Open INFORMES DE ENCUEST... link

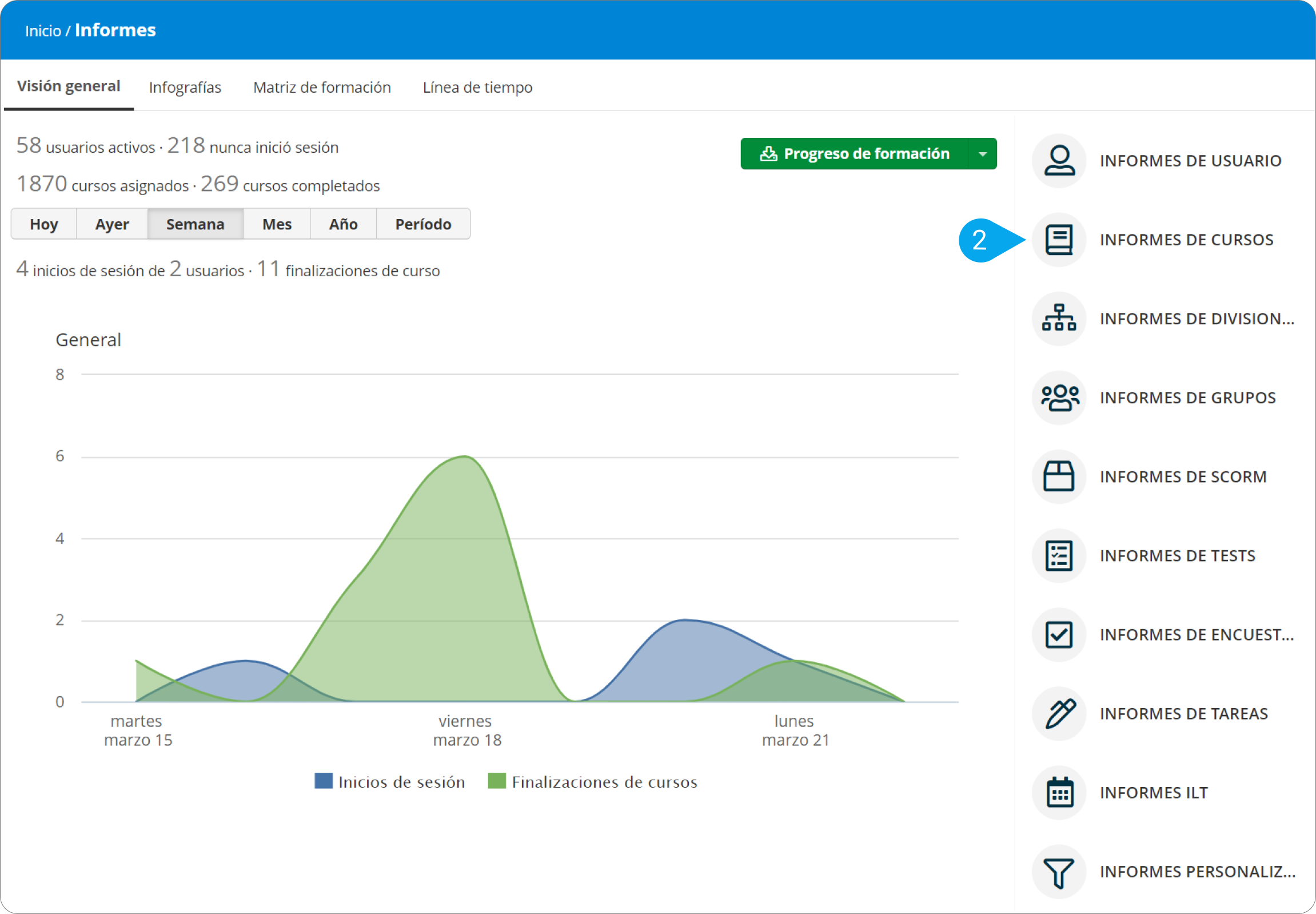[x=1197, y=635]
